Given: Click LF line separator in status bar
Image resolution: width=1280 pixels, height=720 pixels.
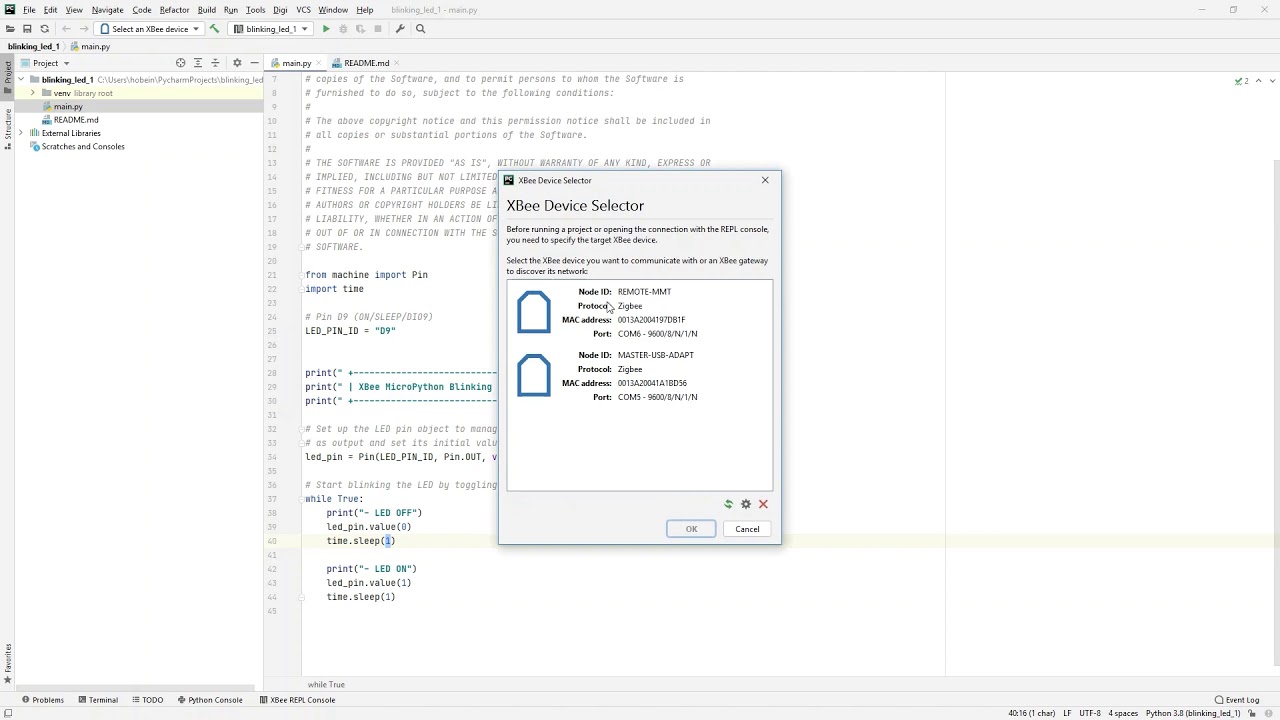Looking at the screenshot, I should pyautogui.click(x=1067, y=714).
